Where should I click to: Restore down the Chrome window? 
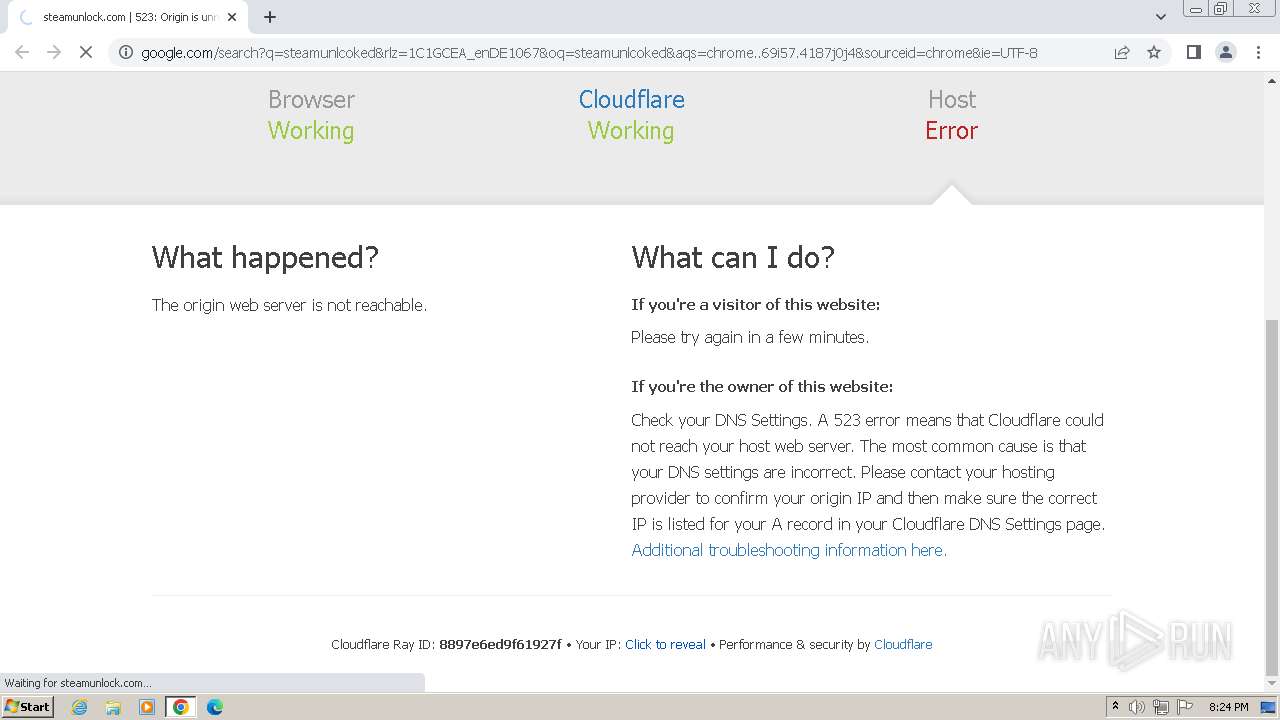pos(1221,9)
